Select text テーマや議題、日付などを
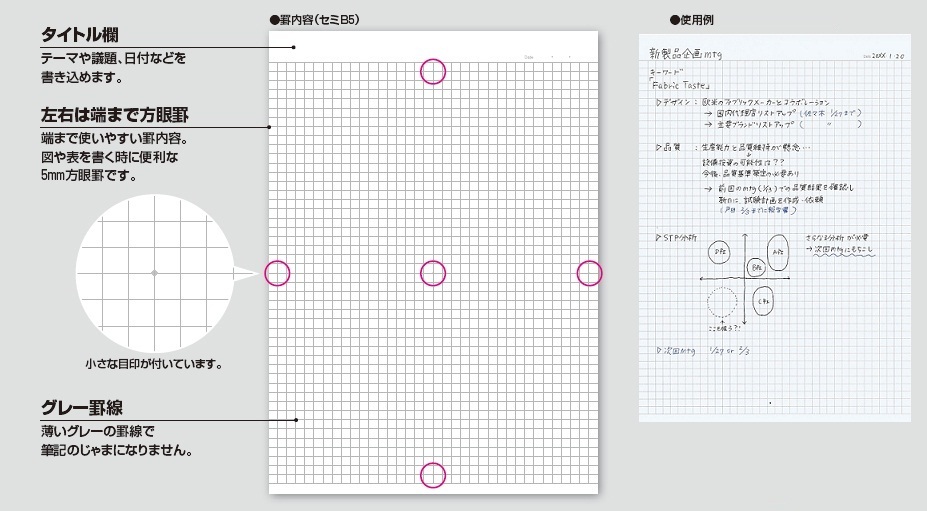 click(114, 58)
